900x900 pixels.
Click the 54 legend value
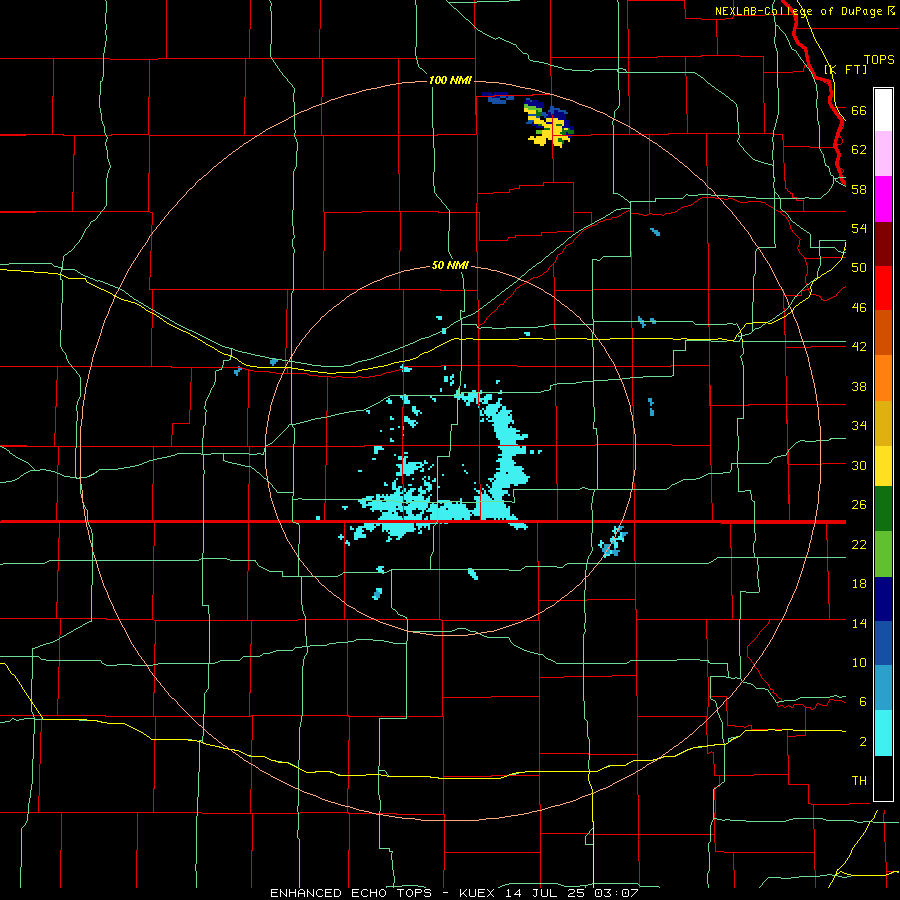(x=859, y=228)
